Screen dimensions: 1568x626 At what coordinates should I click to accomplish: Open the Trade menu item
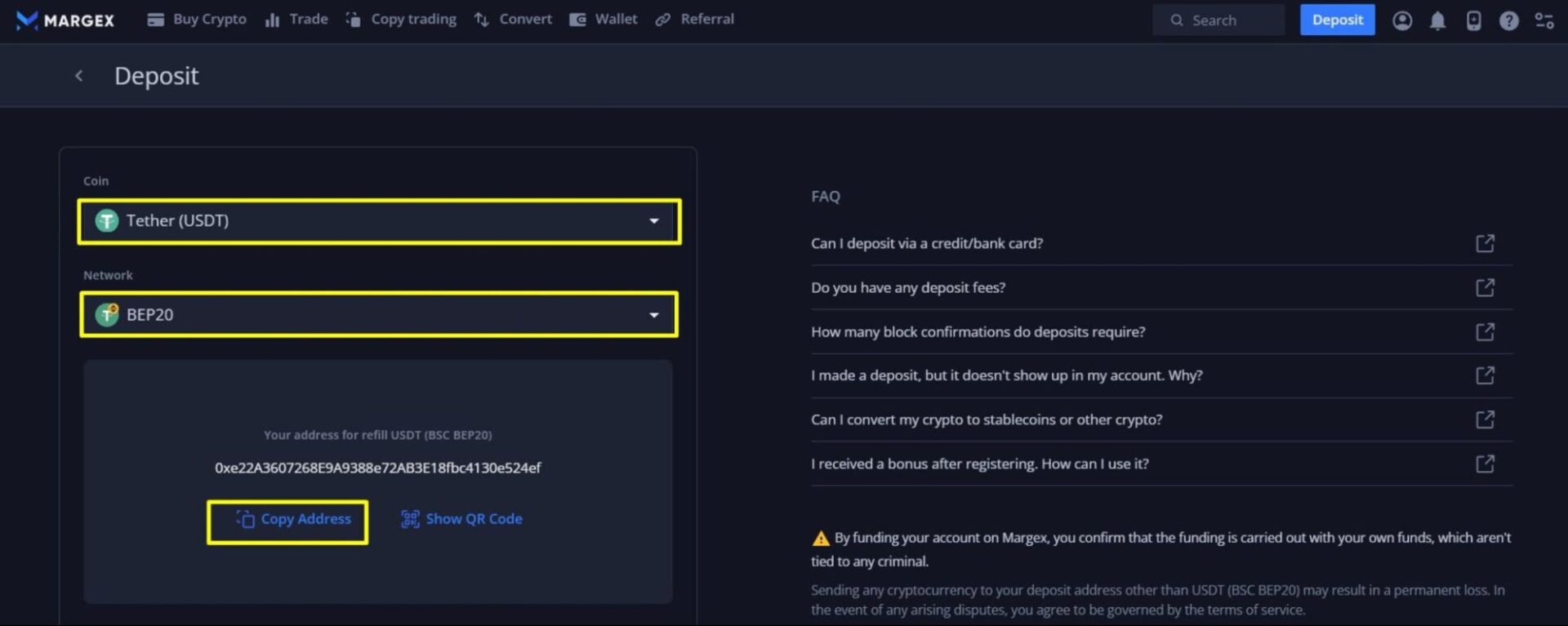(x=296, y=20)
